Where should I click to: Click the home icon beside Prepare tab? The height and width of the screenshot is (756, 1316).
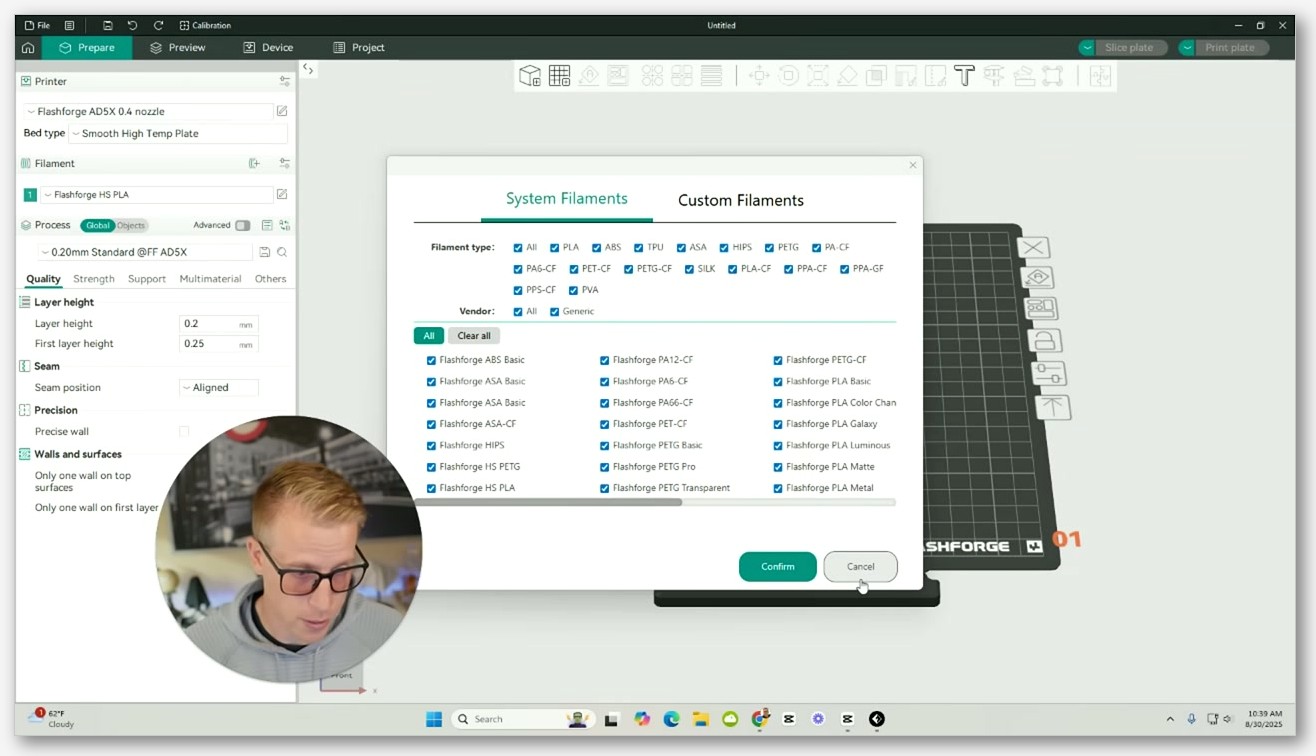(28, 47)
